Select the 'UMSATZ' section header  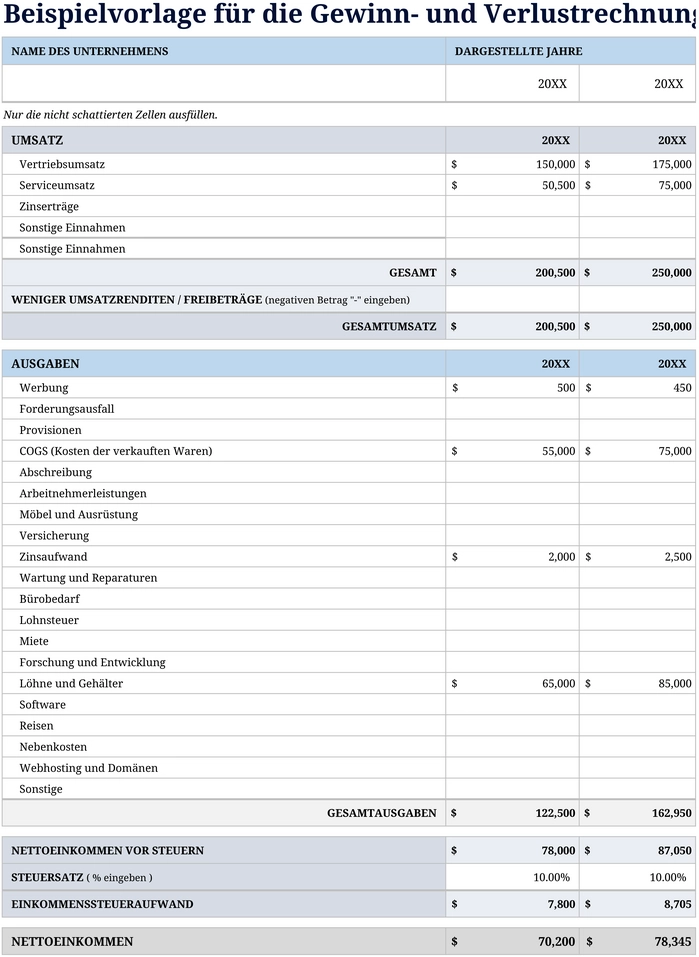coord(37,140)
